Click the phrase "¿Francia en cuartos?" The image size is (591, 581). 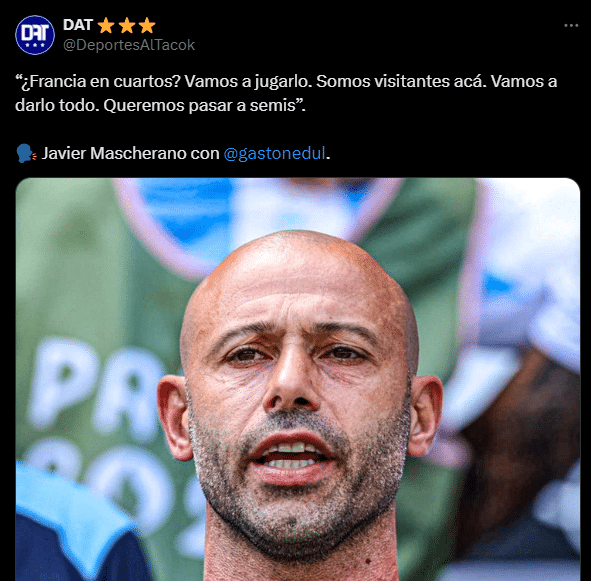tap(100, 81)
